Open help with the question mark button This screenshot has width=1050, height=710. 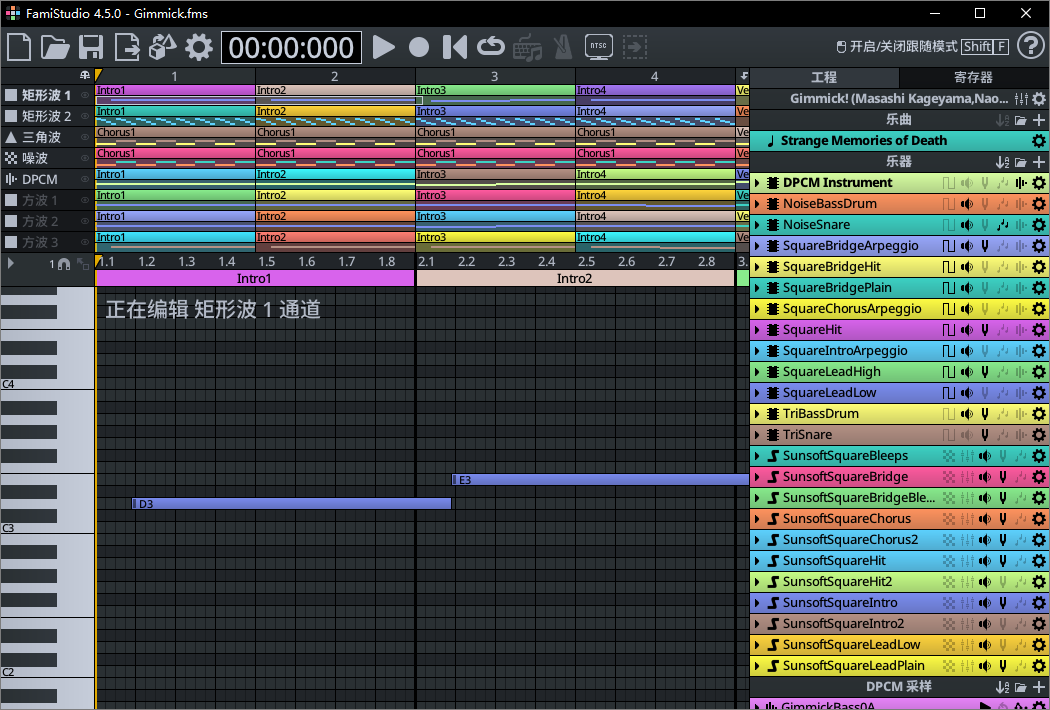click(1033, 47)
